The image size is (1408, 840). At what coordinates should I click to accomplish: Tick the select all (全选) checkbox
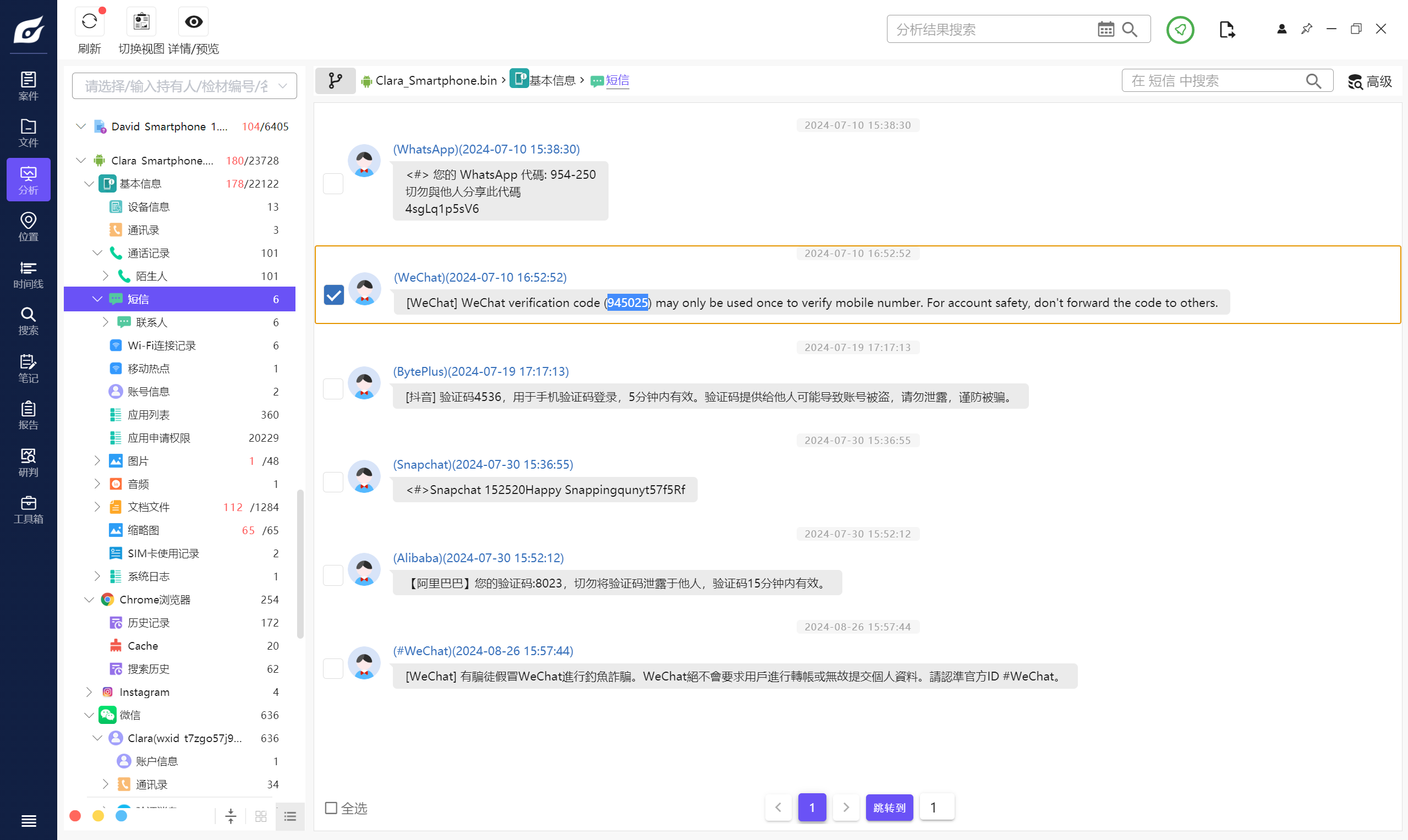pos(331,808)
